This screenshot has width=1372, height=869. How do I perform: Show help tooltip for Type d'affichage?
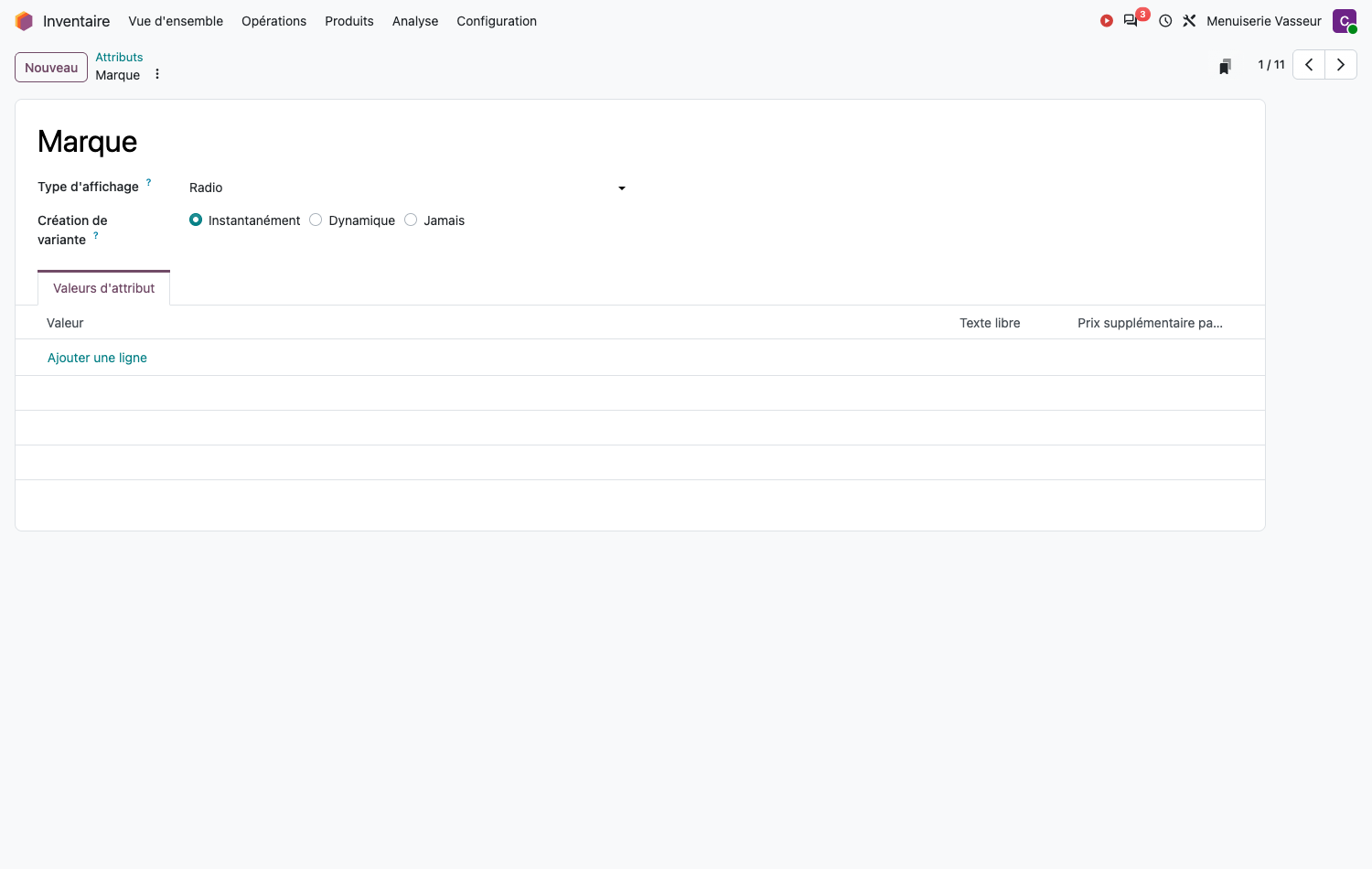[148, 182]
